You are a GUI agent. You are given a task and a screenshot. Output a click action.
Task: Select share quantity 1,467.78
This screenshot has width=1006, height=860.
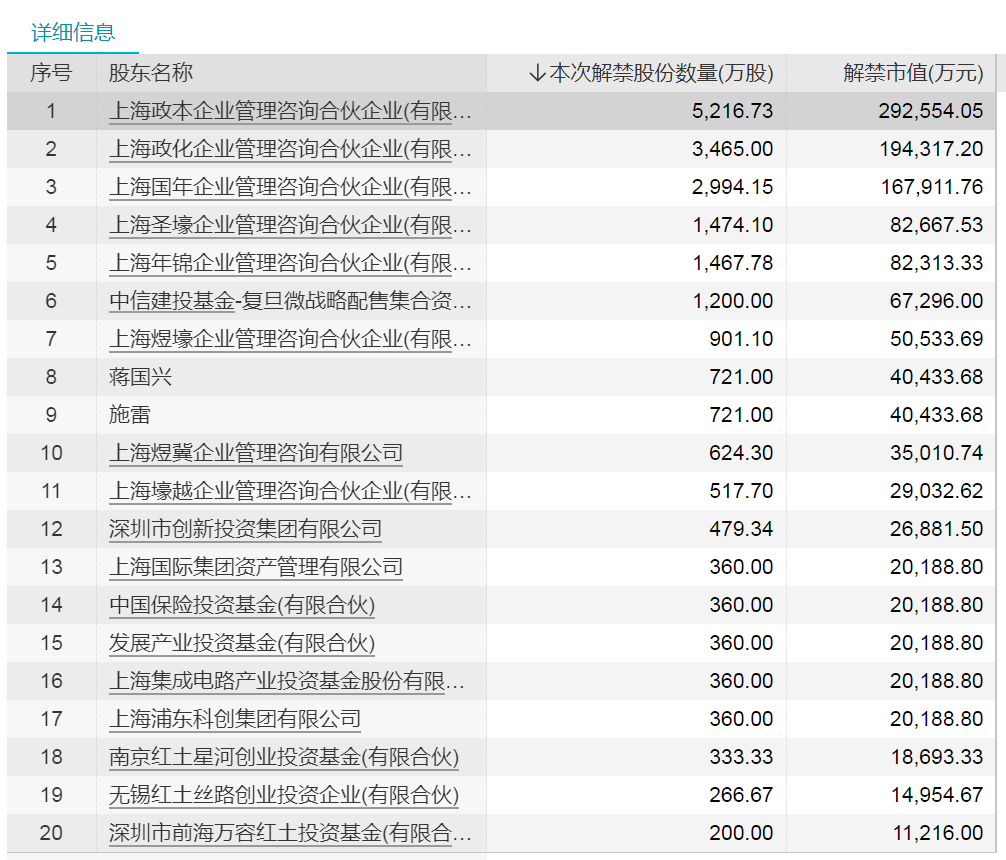[733, 262]
